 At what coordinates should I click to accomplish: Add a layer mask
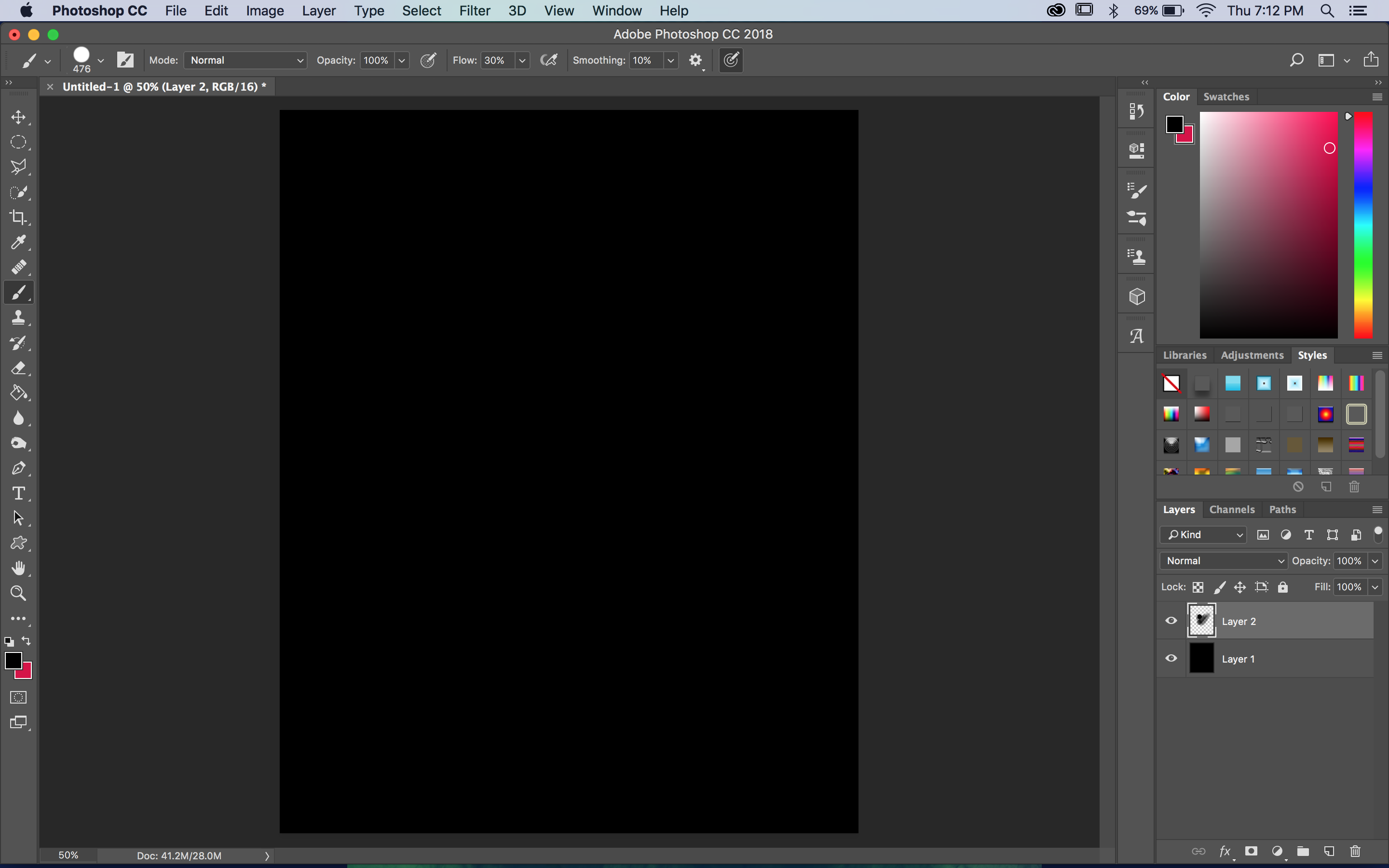click(x=1251, y=851)
